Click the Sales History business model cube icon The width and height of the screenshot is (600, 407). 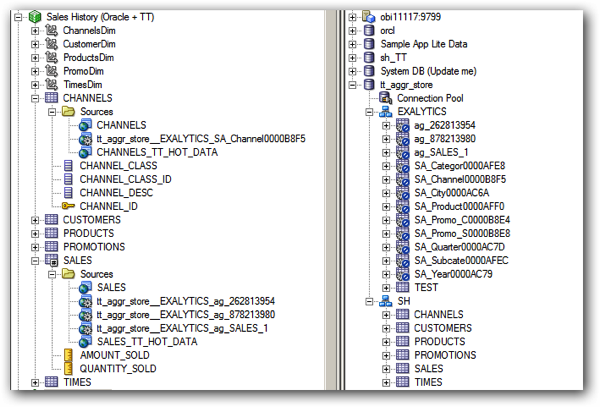click(x=35, y=17)
